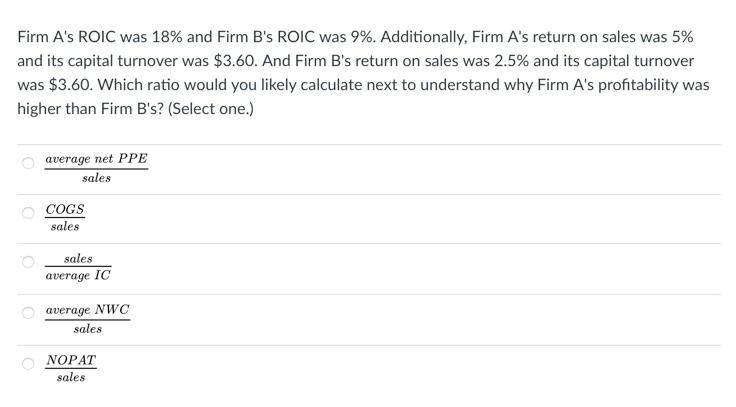Choose the COGS over sales radio button
The width and height of the screenshot is (736, 407).
point(28,213)
